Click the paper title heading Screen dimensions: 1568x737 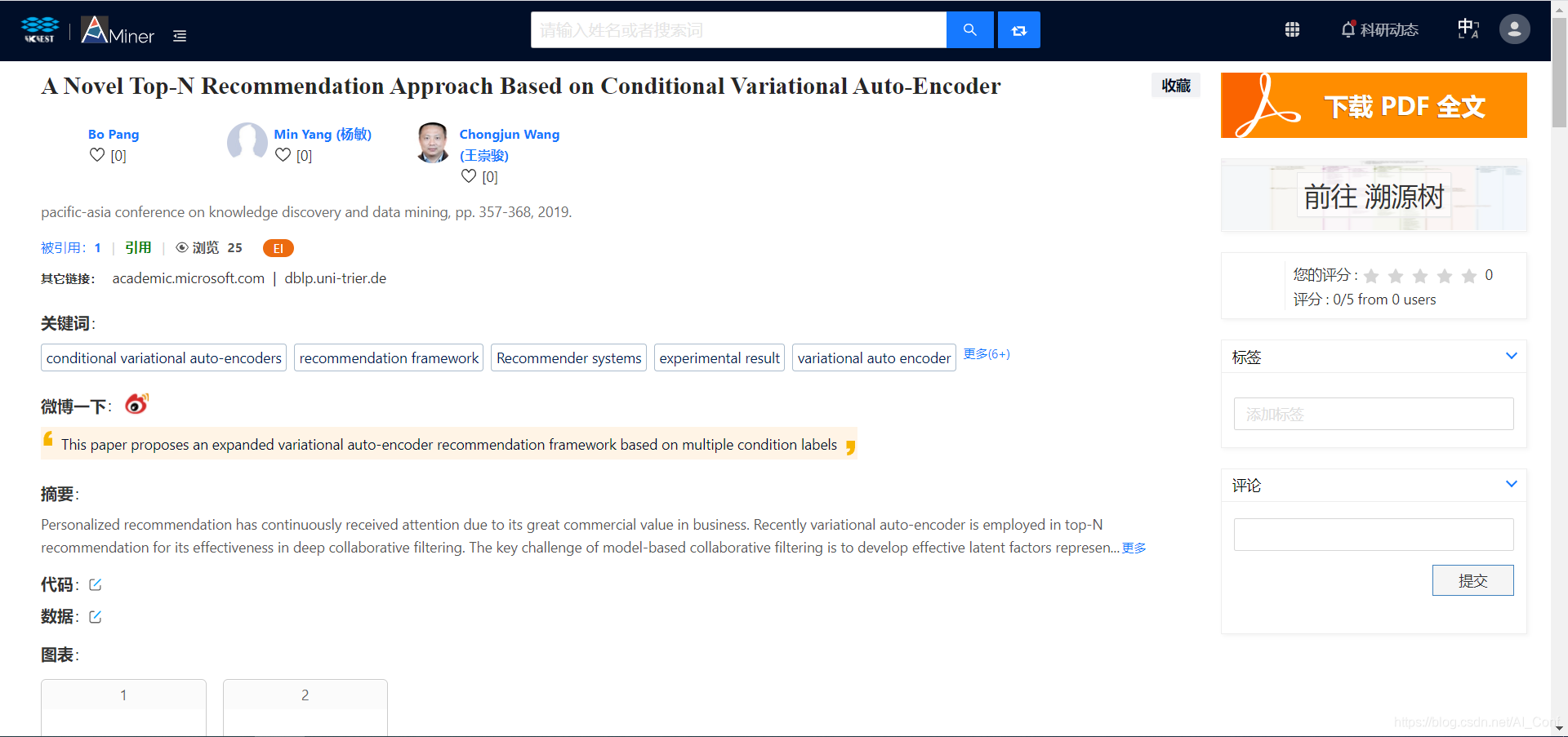(521, 86)
